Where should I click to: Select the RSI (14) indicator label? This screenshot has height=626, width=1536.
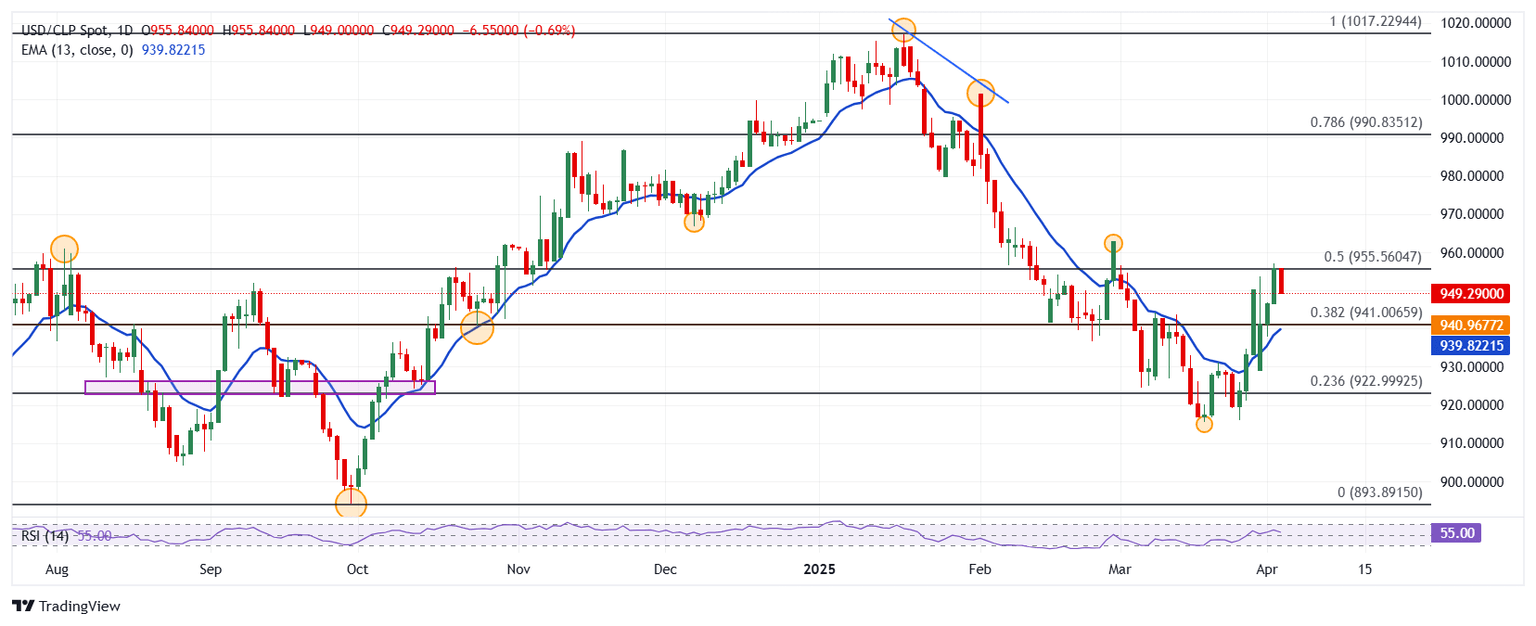[44, 537]
